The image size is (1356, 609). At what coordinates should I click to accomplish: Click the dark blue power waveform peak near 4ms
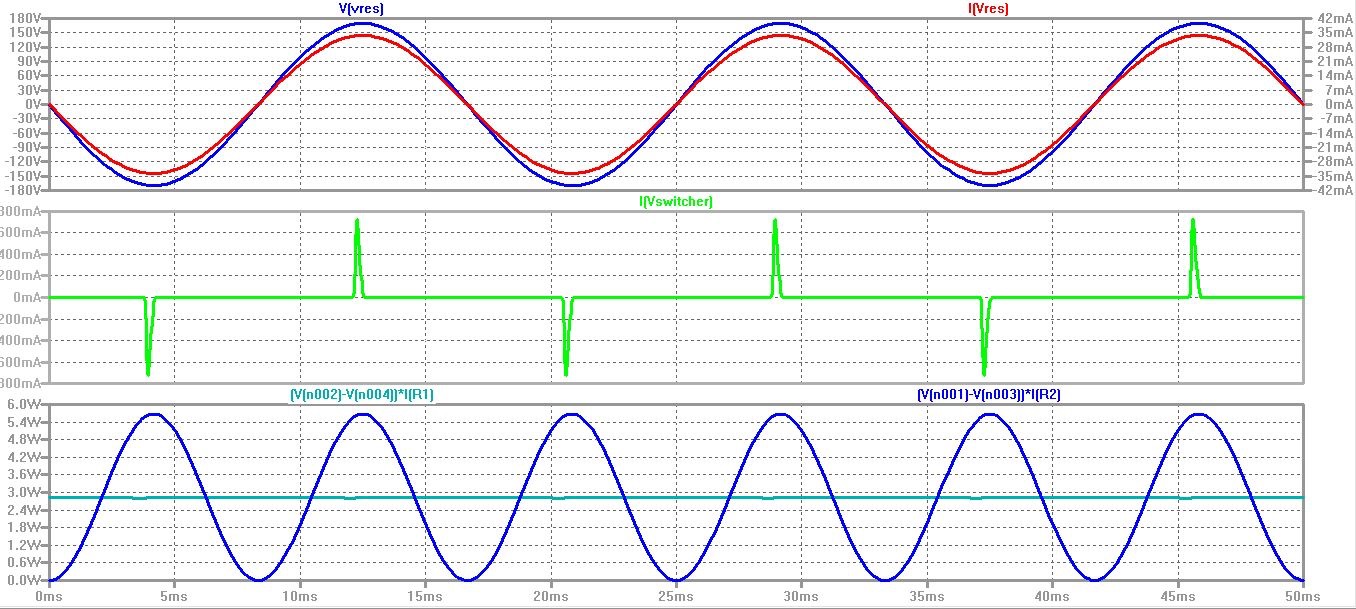coord(153,416)
